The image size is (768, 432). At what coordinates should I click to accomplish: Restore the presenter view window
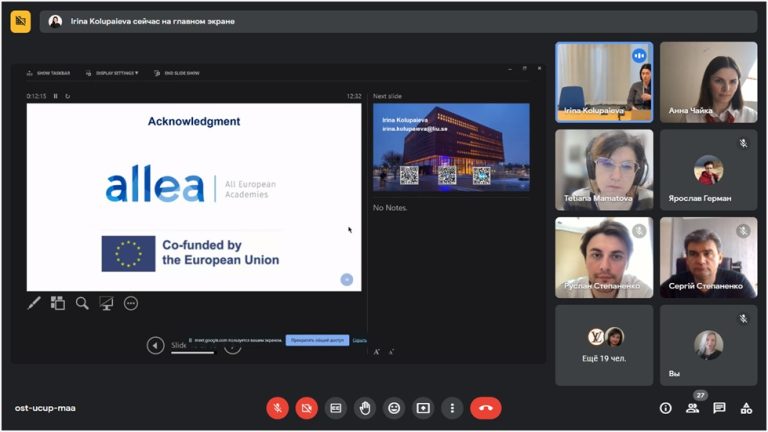pyautogui.click(x=525, y=69)
